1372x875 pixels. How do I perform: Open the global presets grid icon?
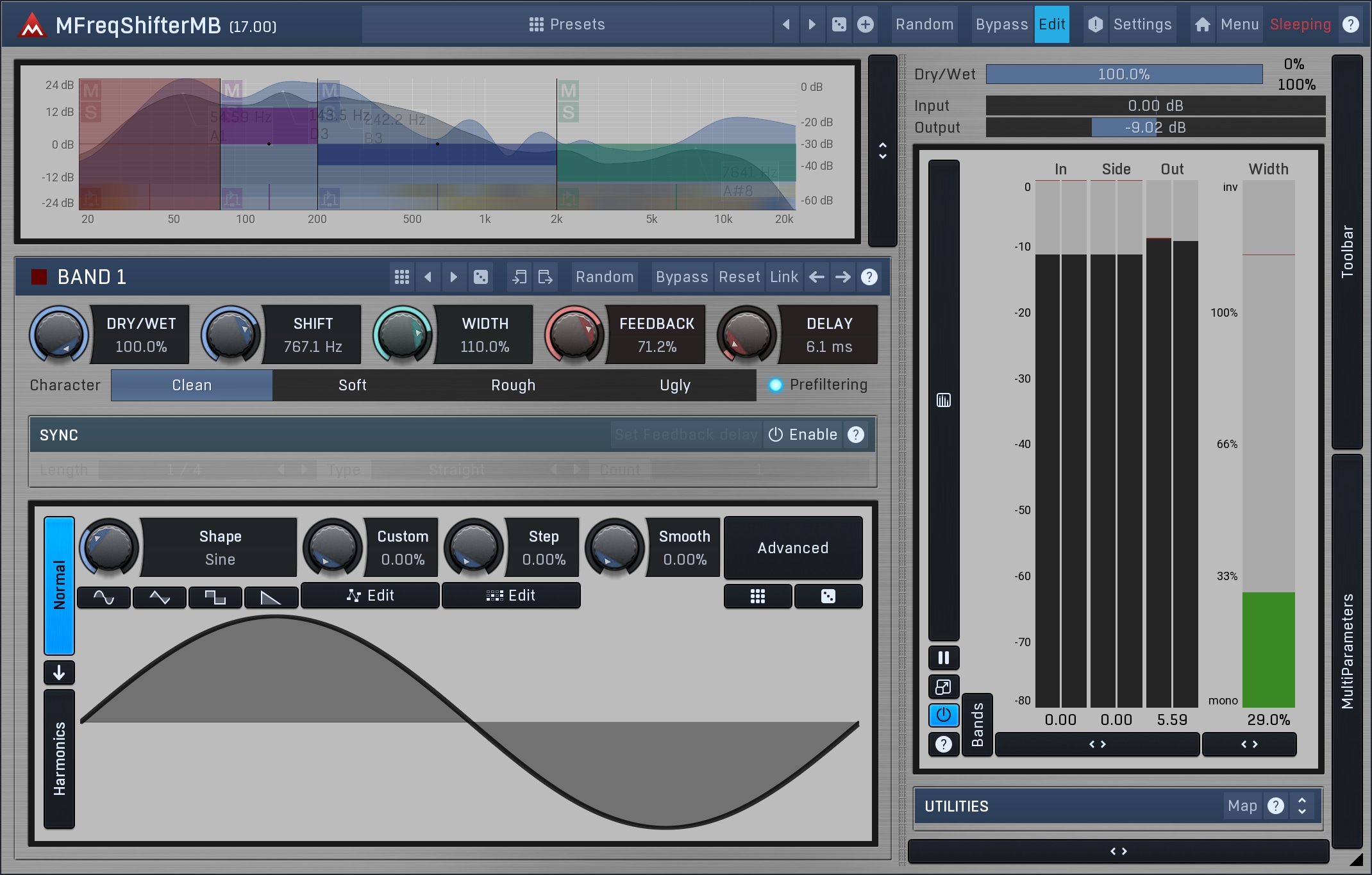point(536,24)
